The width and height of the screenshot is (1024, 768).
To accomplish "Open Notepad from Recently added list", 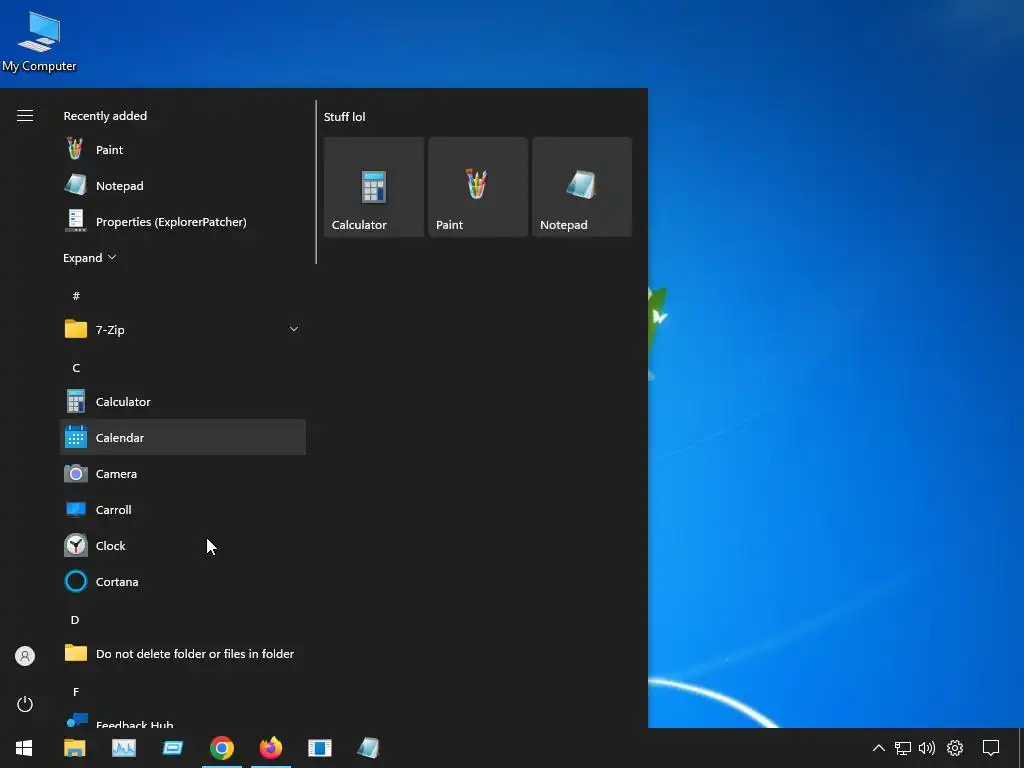I will tap(183, 185).
